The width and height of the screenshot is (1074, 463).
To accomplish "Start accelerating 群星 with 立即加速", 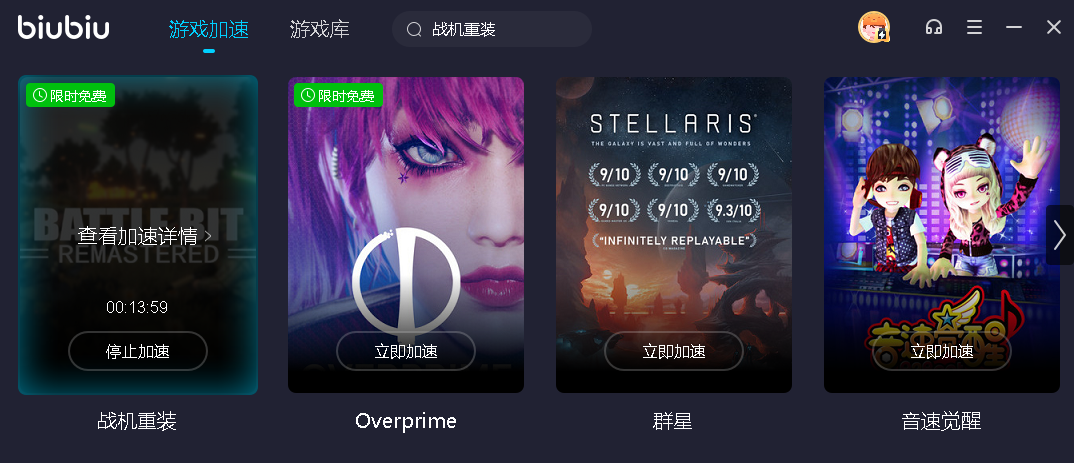I will pos(674,351).
